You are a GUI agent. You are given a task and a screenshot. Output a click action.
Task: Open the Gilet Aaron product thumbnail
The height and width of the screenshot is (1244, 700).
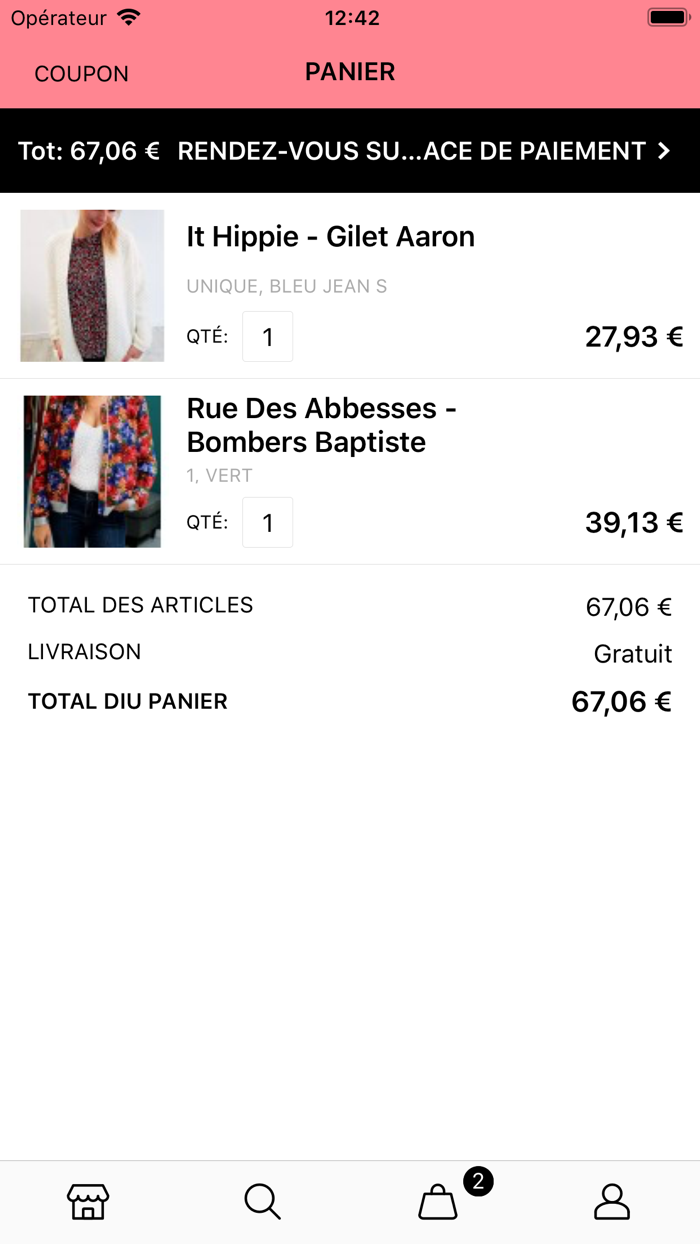92,286
